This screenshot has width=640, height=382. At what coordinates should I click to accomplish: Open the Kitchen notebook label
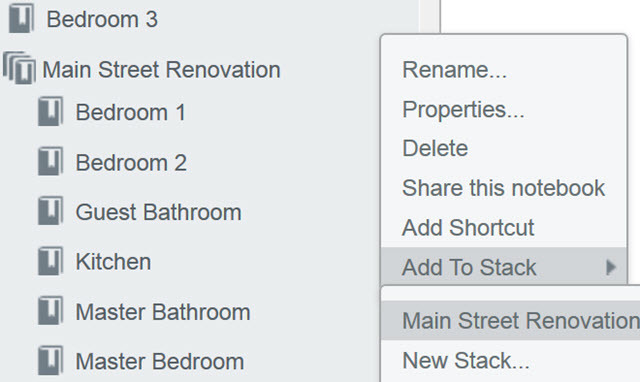(113, 262)
